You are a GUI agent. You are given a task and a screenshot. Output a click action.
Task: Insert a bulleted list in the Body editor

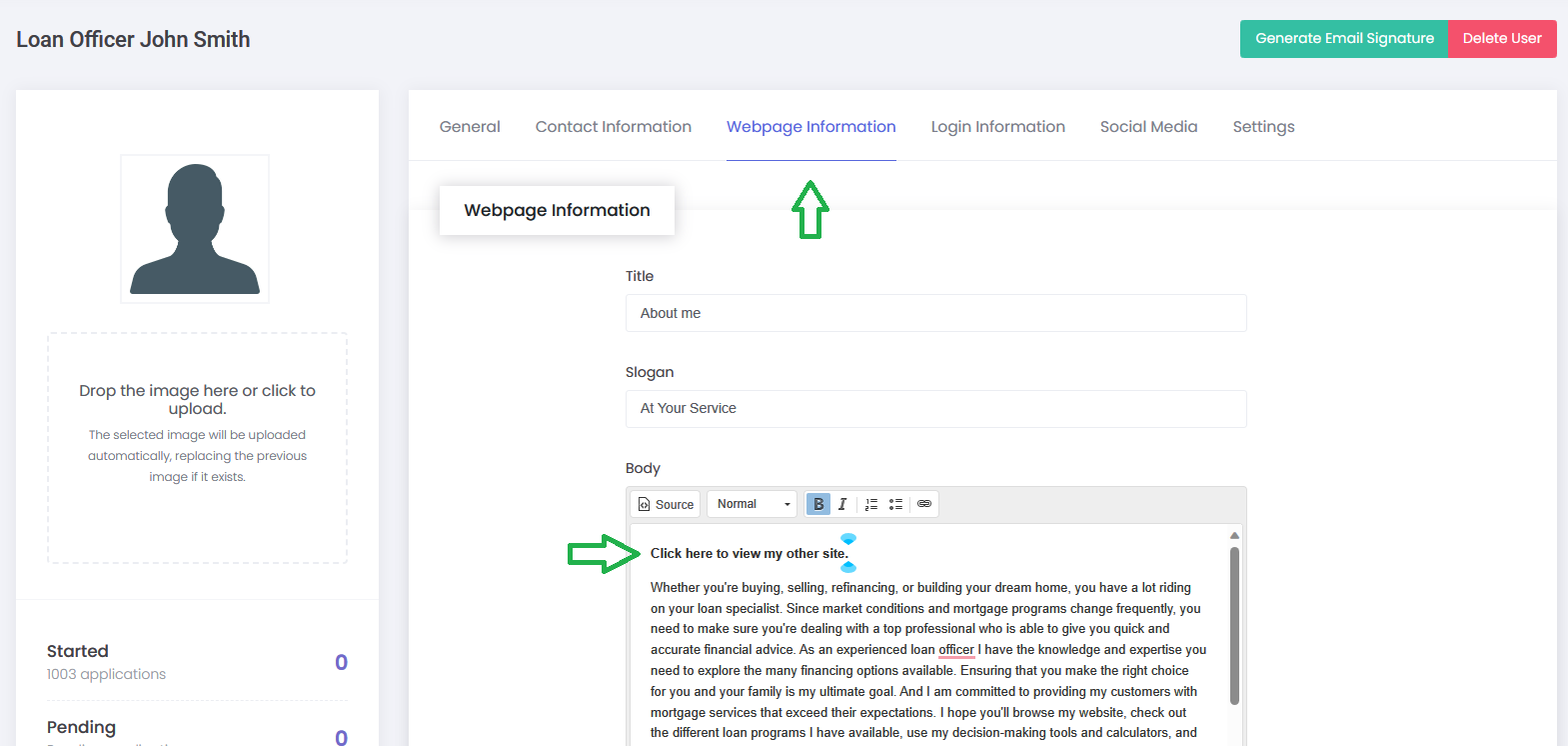(x=896, y=504)
